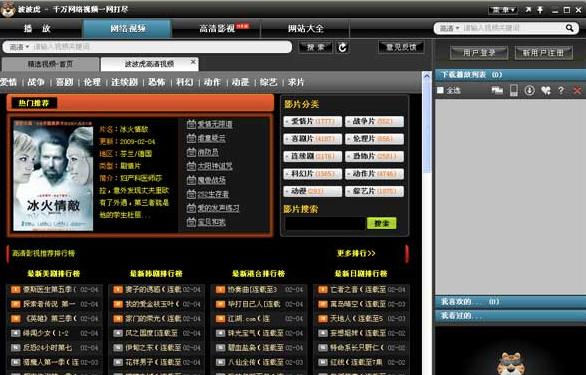Screen dimensions: 586x375
Task: Click the 用户登录 button
Action: click(479, 53)
